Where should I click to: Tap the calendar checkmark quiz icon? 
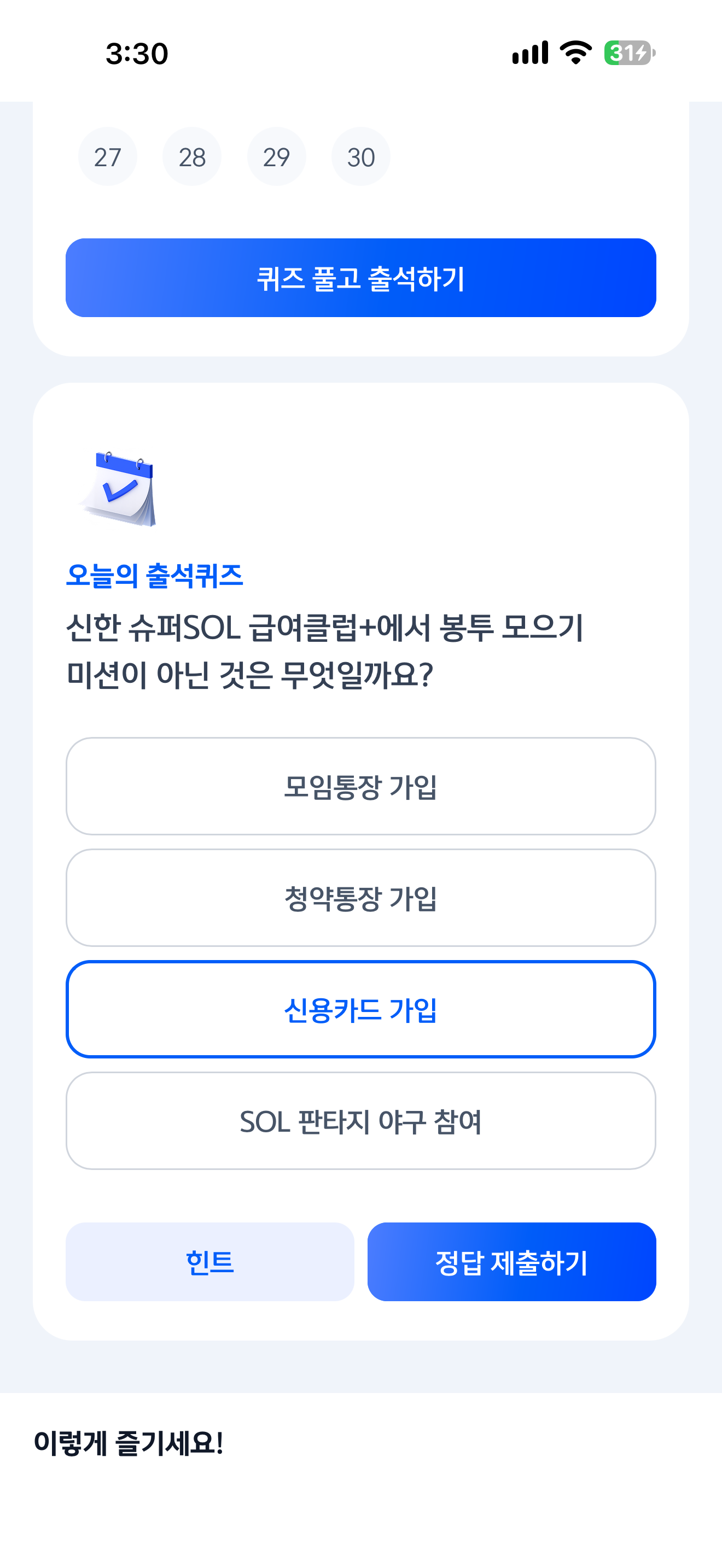(118, 489)
